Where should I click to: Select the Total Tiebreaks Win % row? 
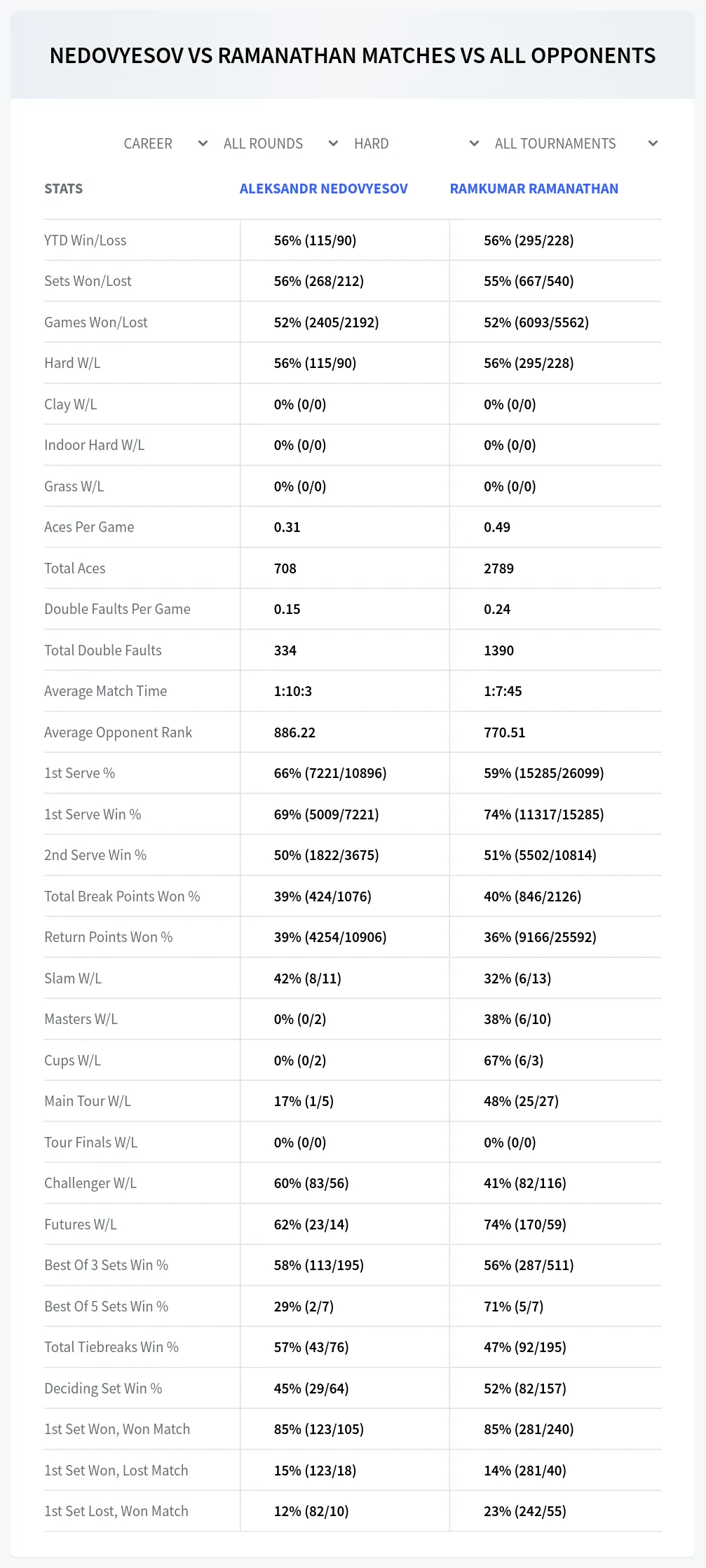tap(353, 1347)
